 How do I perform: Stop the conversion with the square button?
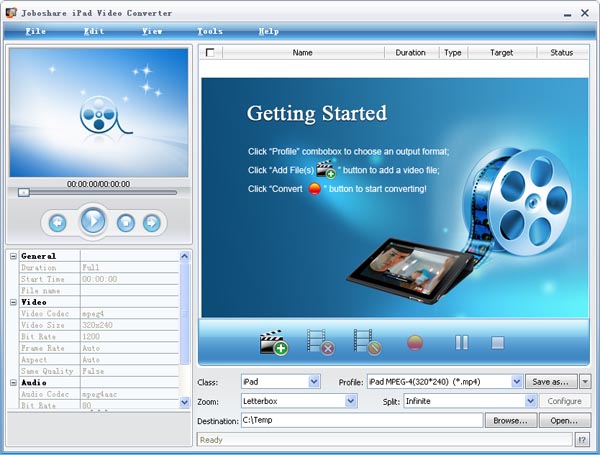[497, 342]
